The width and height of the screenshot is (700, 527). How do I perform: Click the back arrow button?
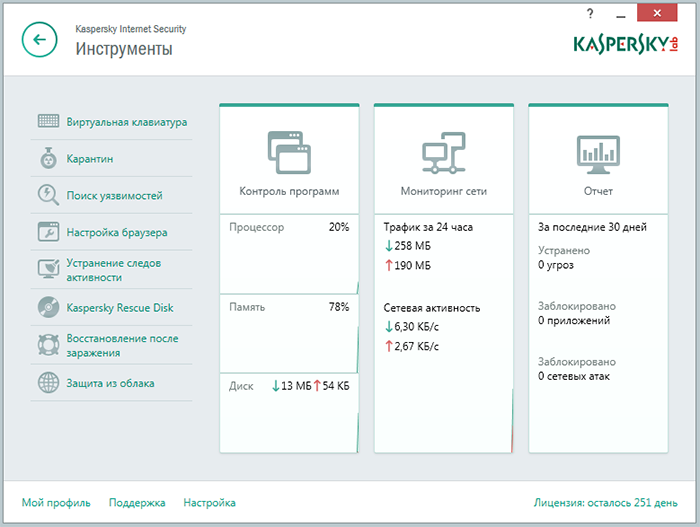(x=40, y=40)
